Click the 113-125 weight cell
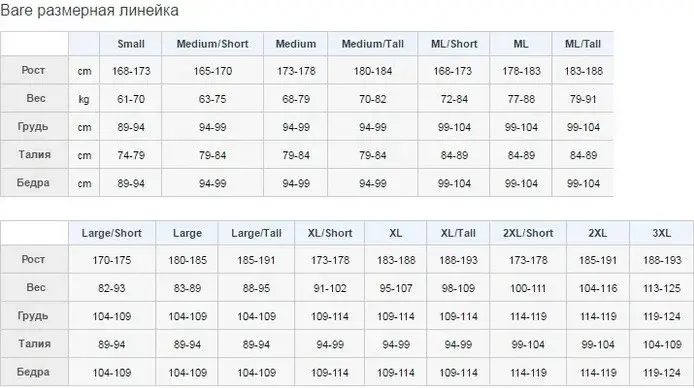Screen dimensions: 694x388 pos(662,288)
